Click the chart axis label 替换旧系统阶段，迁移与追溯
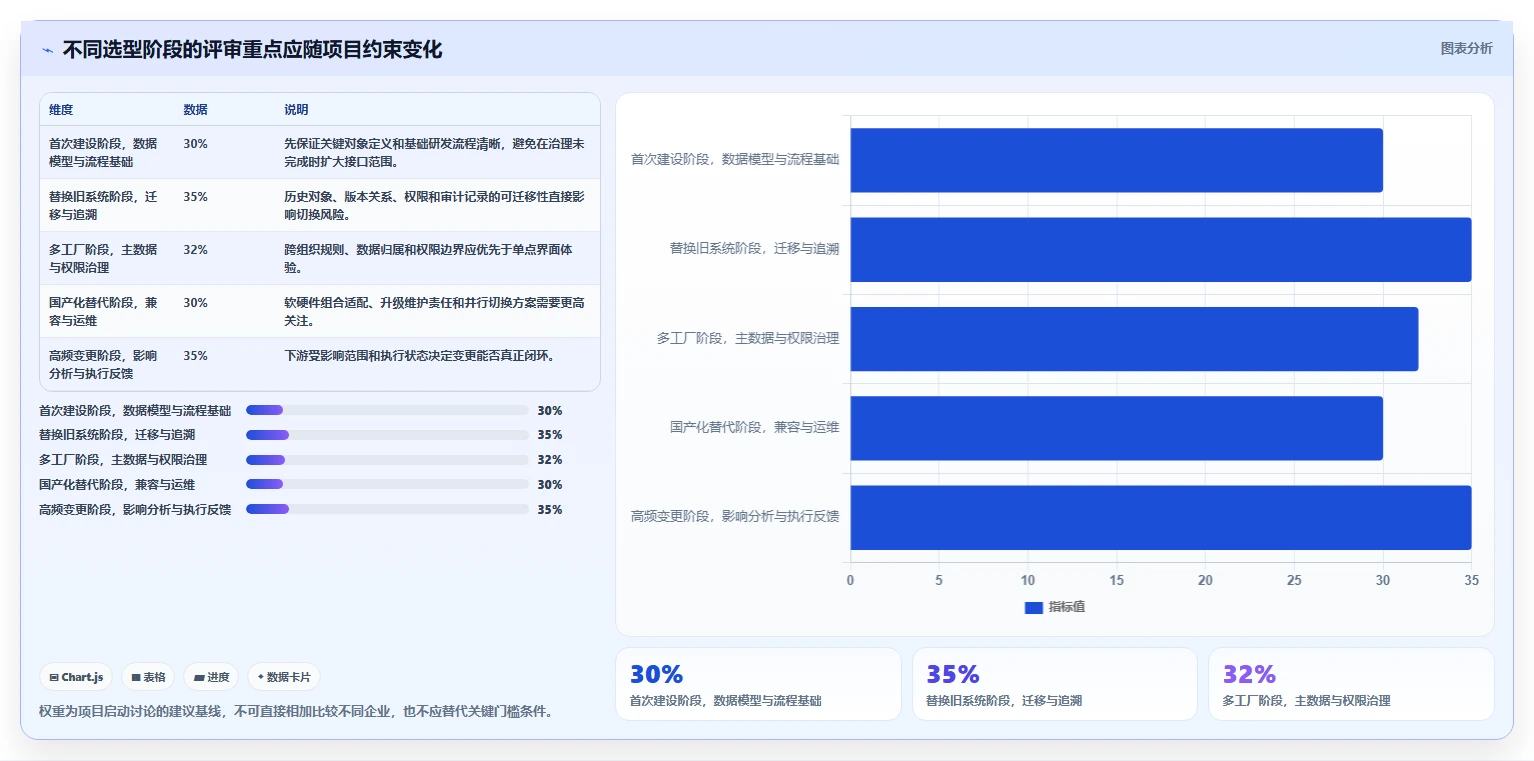1534x761 pixels. click(755, 248)
